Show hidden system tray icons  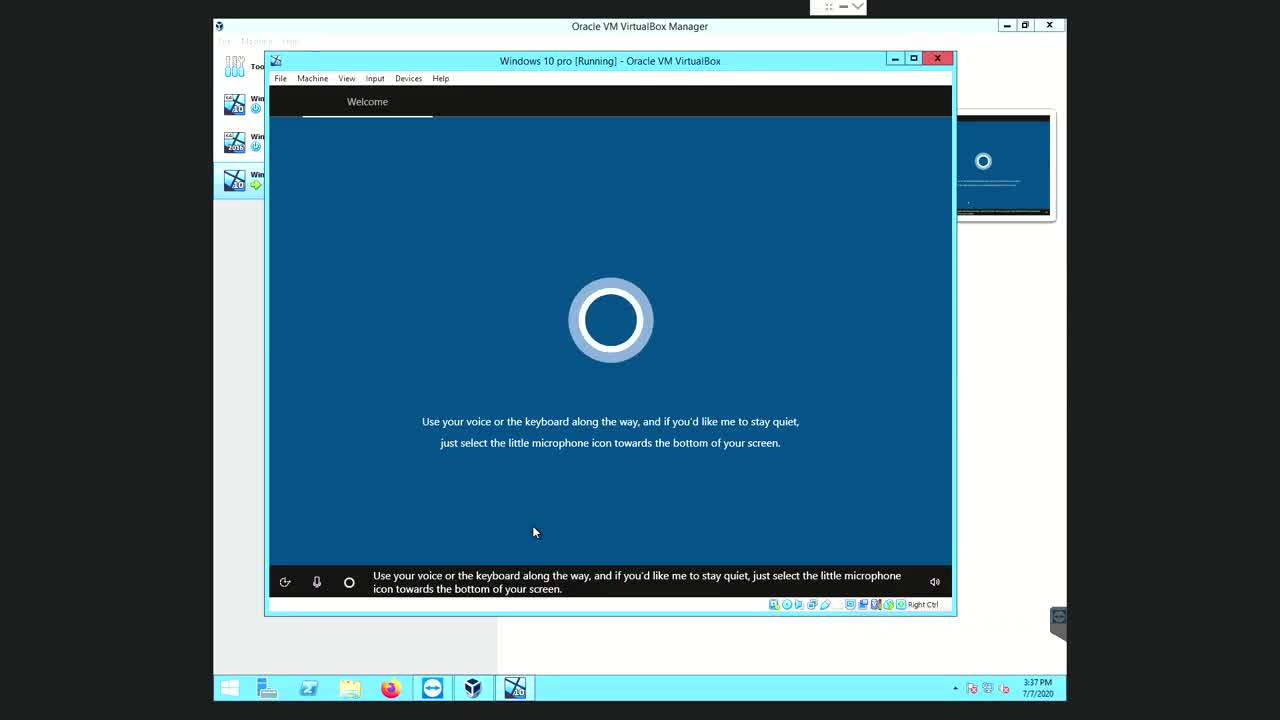(955, 688)
